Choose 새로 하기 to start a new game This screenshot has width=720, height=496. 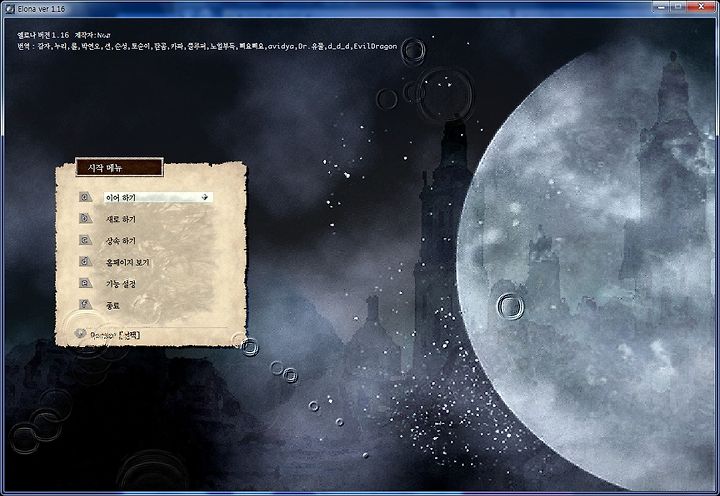point(121,220)
